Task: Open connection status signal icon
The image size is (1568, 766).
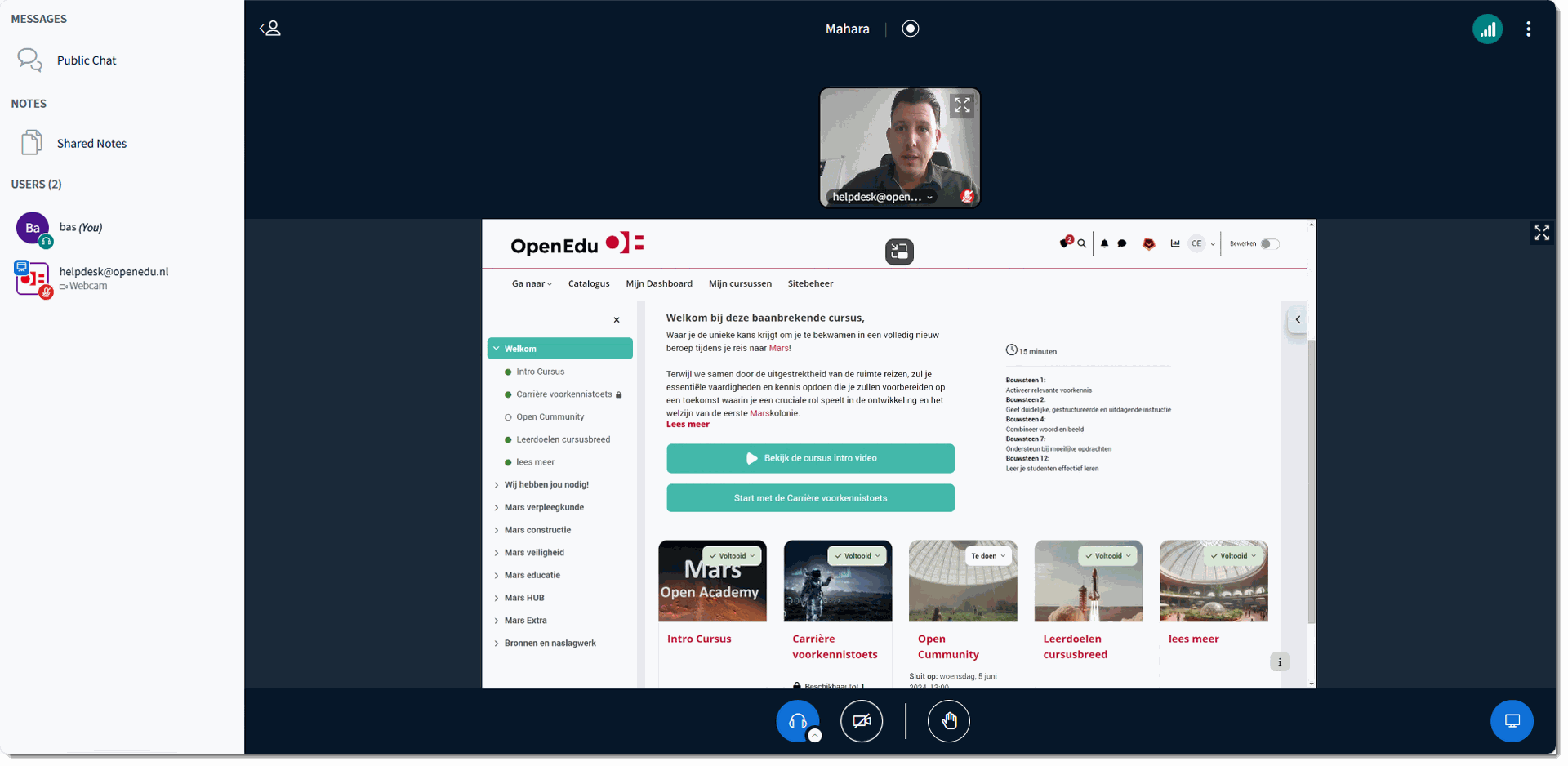Action: click(1487, 29)
